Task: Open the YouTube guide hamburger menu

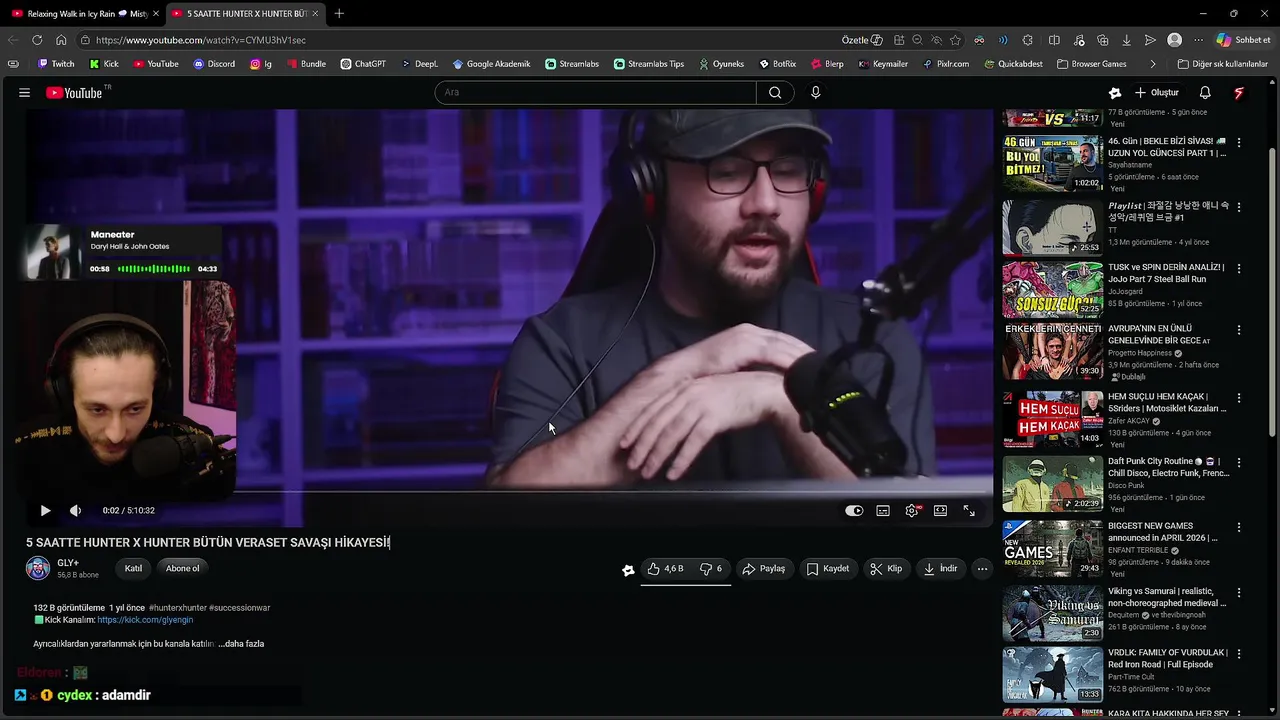Action: [x=24, y=92]
